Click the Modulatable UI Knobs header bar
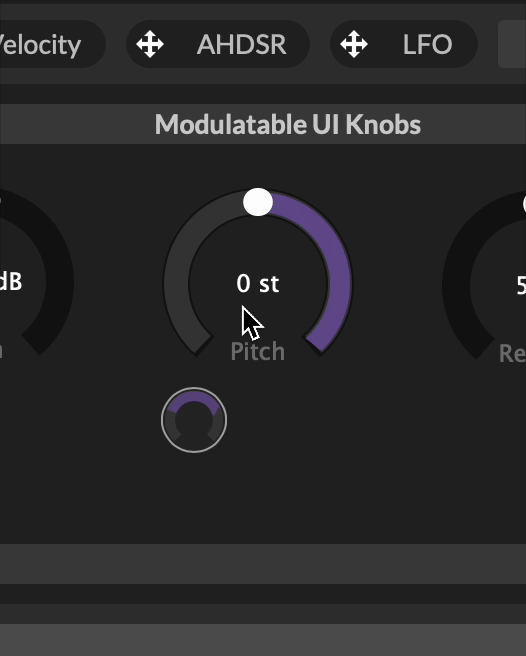Viewport: 526px width, 656px height. pos(263,124)
